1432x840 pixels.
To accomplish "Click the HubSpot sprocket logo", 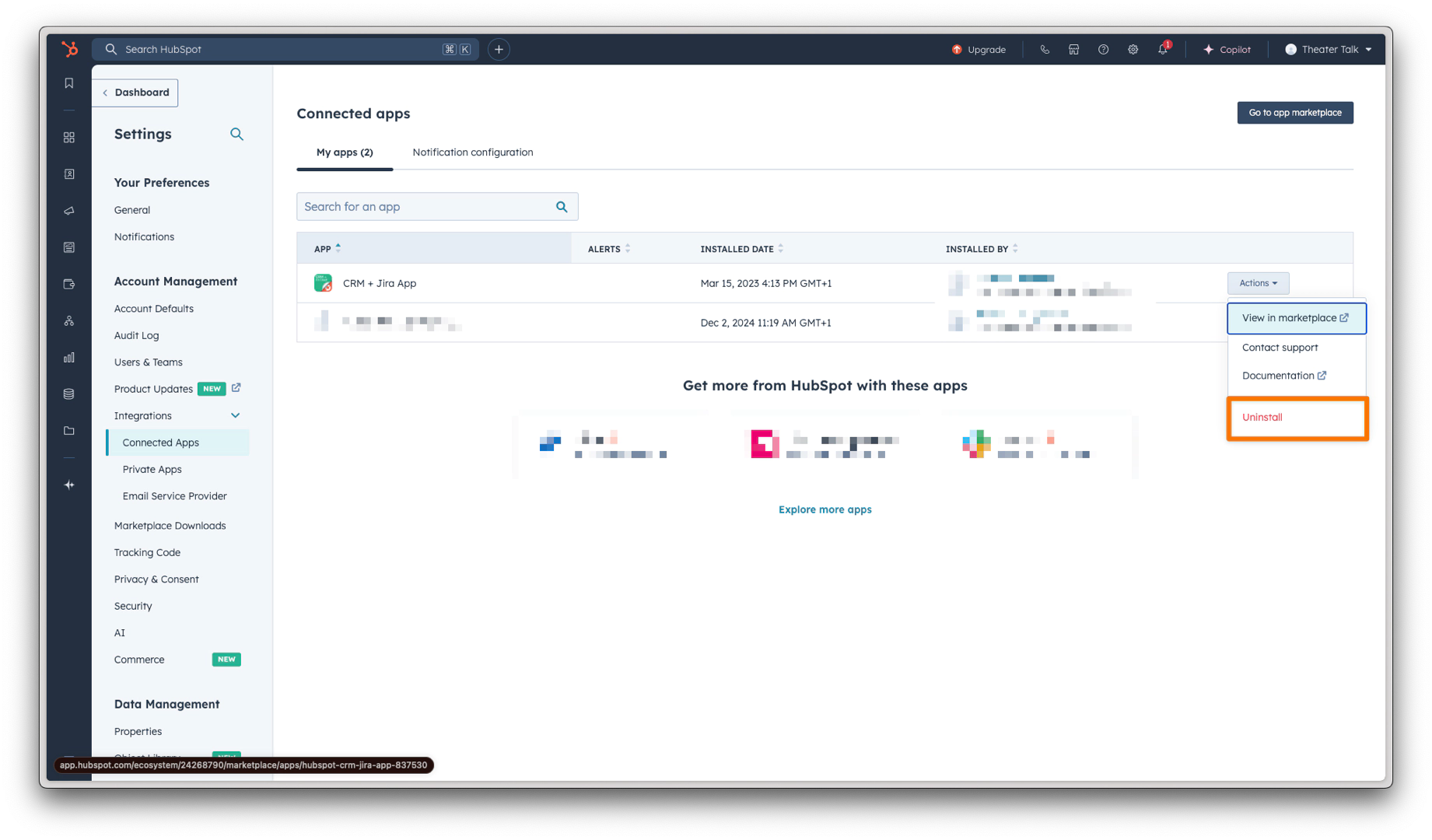I will [x=69, y=49].
